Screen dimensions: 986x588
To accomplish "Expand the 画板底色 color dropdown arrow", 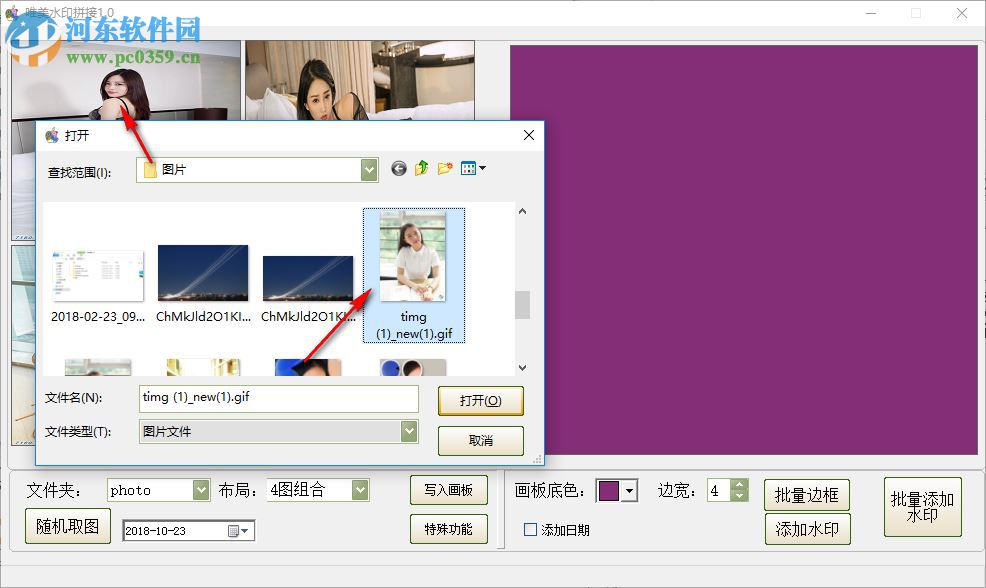I will coord(629,491).
